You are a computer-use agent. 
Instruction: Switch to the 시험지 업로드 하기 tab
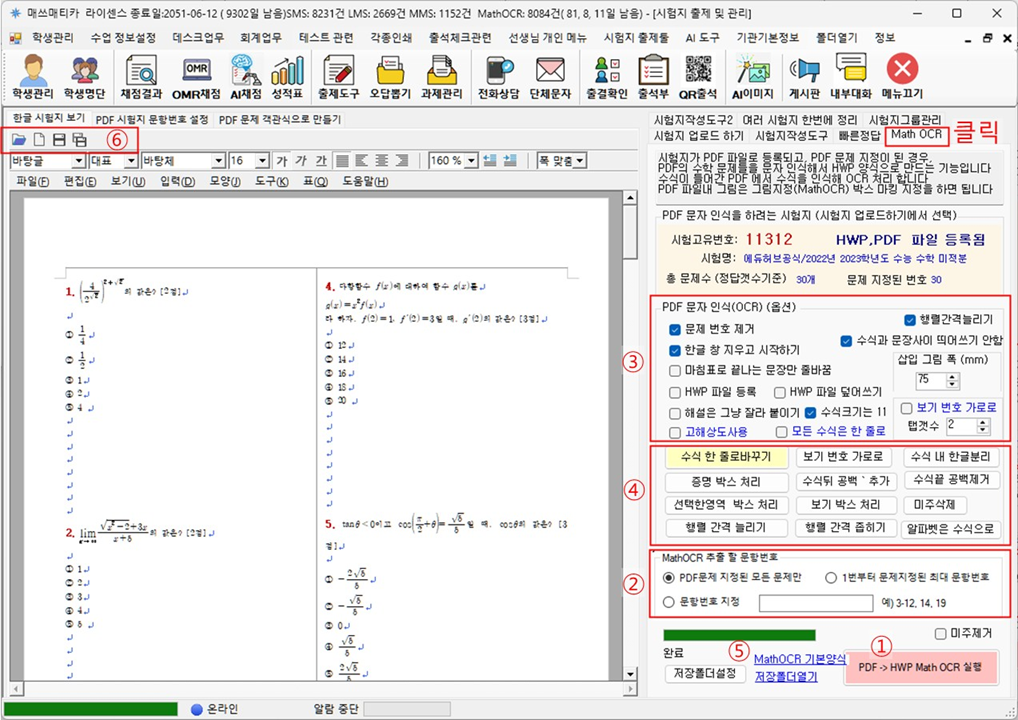click(x=697, y=135)
